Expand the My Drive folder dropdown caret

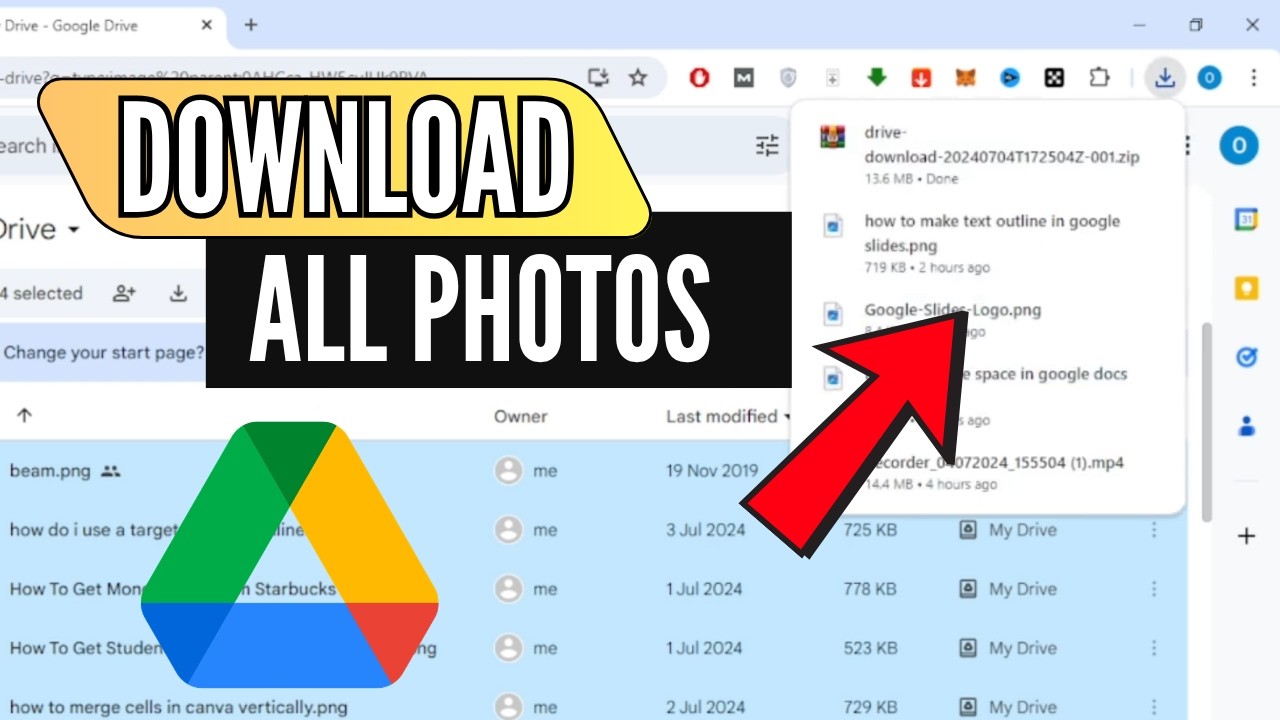click(73, 231)
